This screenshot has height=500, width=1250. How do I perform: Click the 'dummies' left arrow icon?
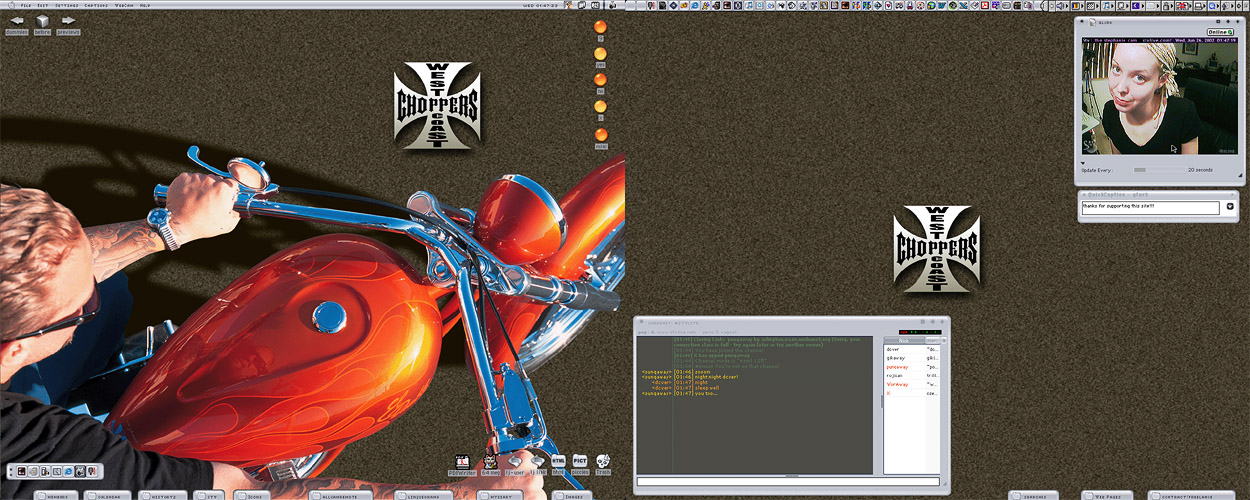(17, 22)
